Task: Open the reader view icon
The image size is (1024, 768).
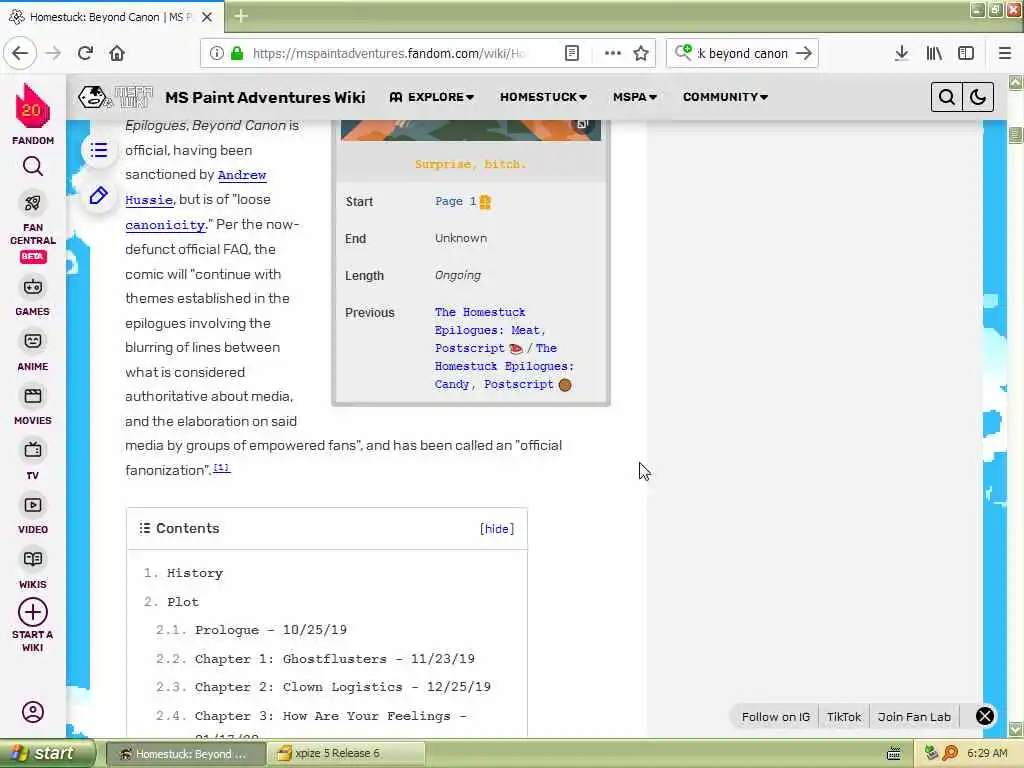Action: pyautogui.click(x=571, y=53)
